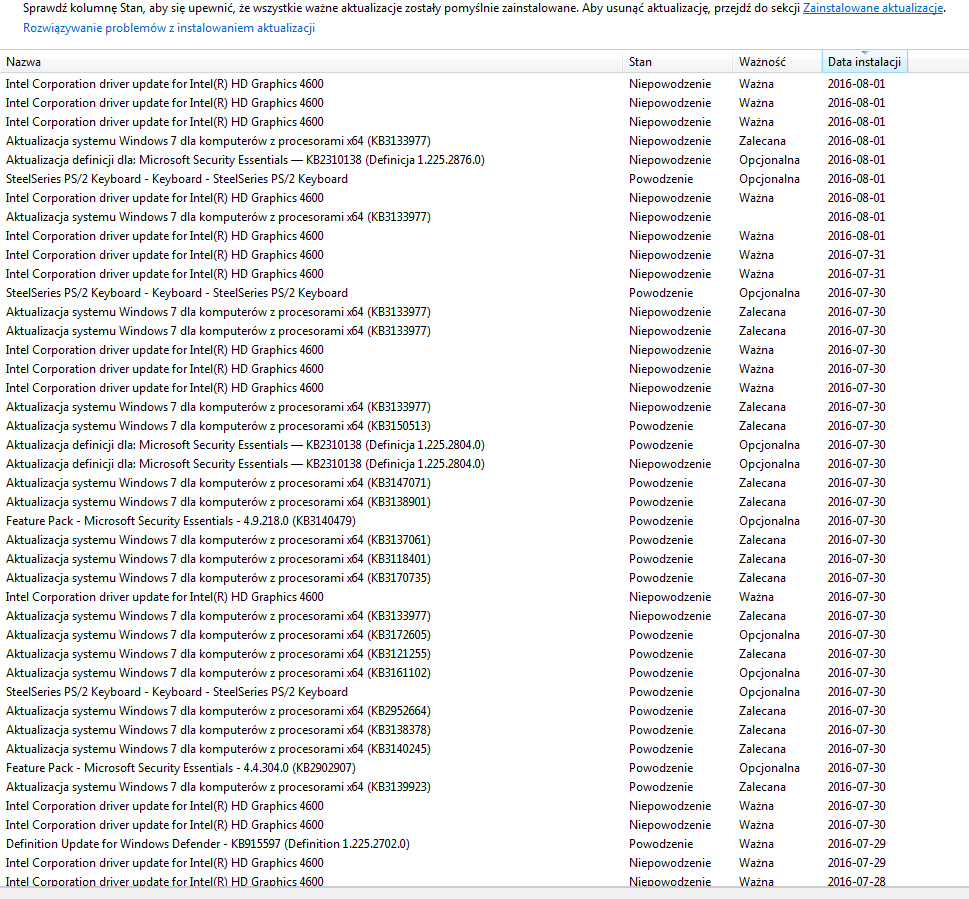This screenshot has height=899, width=969.
Task: Click the Opcjonalna cell in the KB2902907 row
Action: tap(769, 768)
